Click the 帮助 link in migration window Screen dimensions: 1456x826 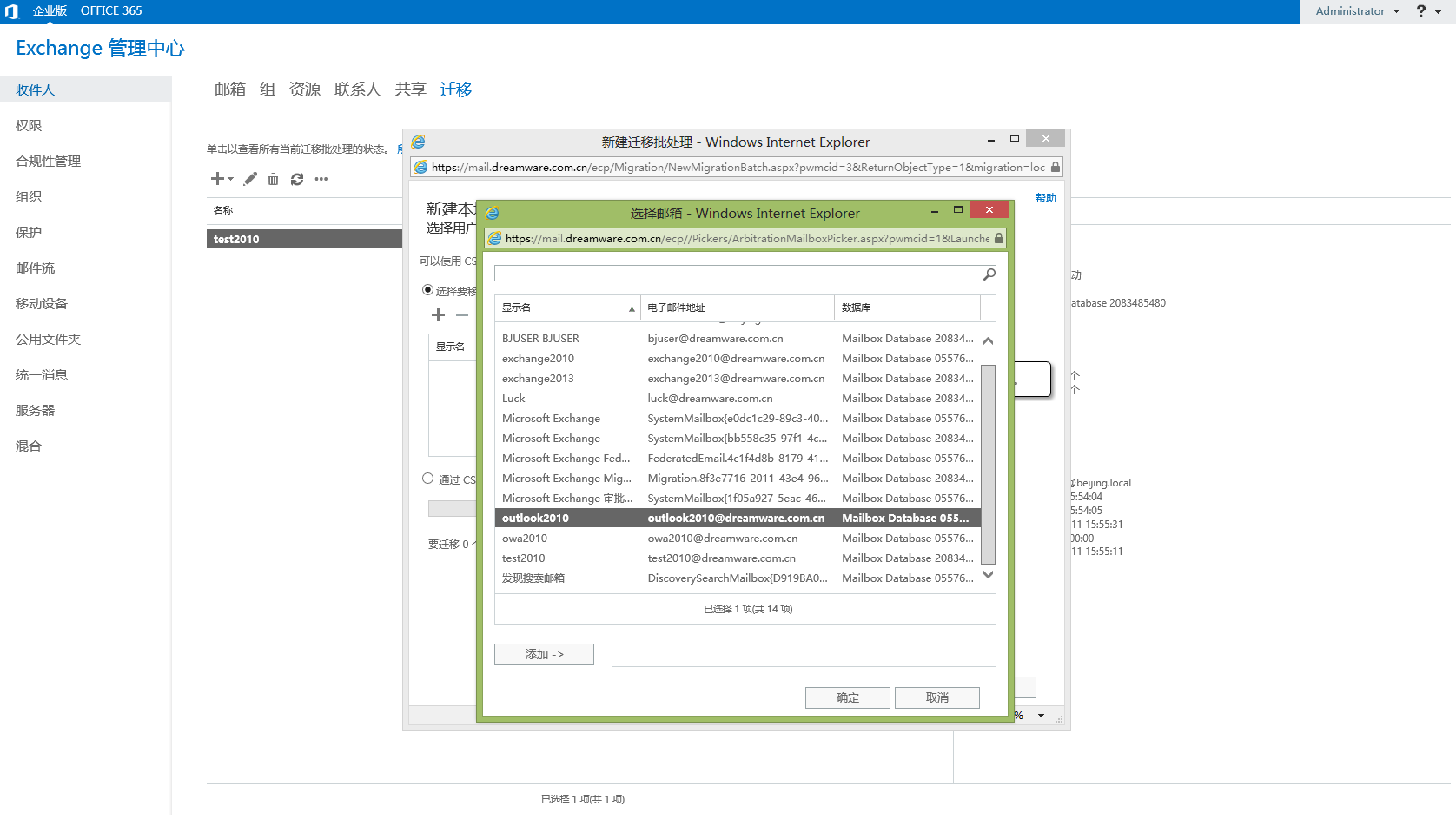[x=1045, y=198]
